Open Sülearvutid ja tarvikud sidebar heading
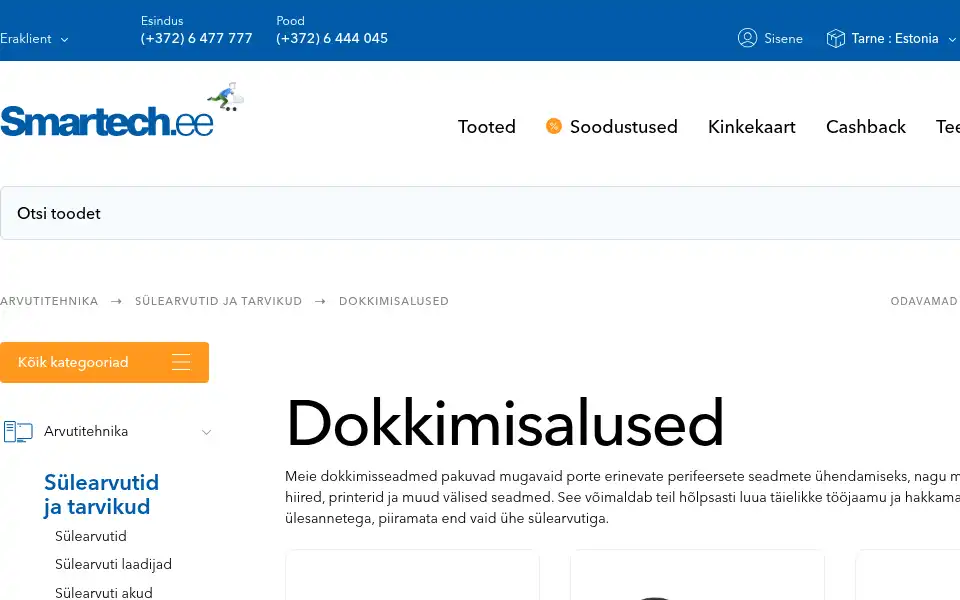Viewport: 960px width, 600px height. [101, 495]
